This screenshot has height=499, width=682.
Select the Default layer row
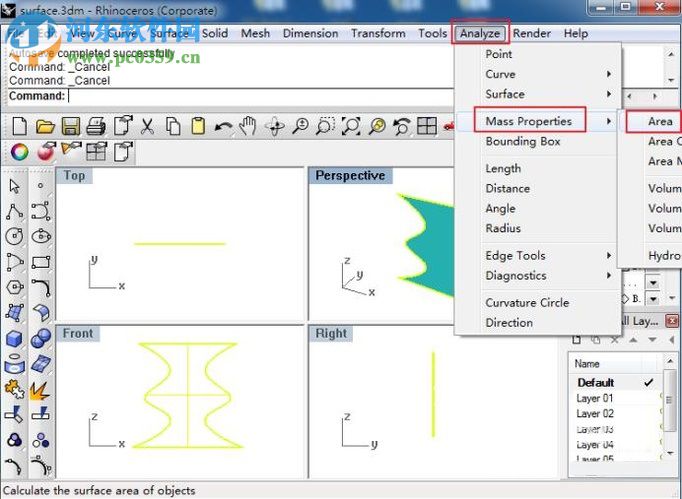coord(616,383)
